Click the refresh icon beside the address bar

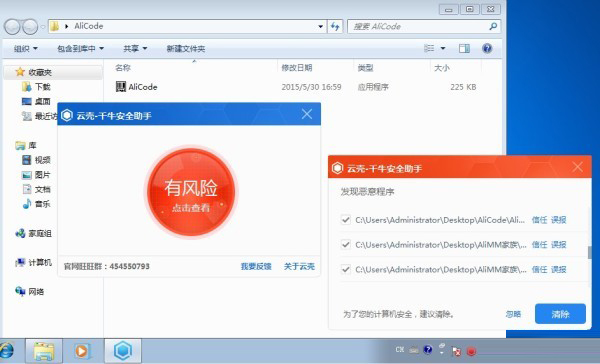[x=335, y=26]
